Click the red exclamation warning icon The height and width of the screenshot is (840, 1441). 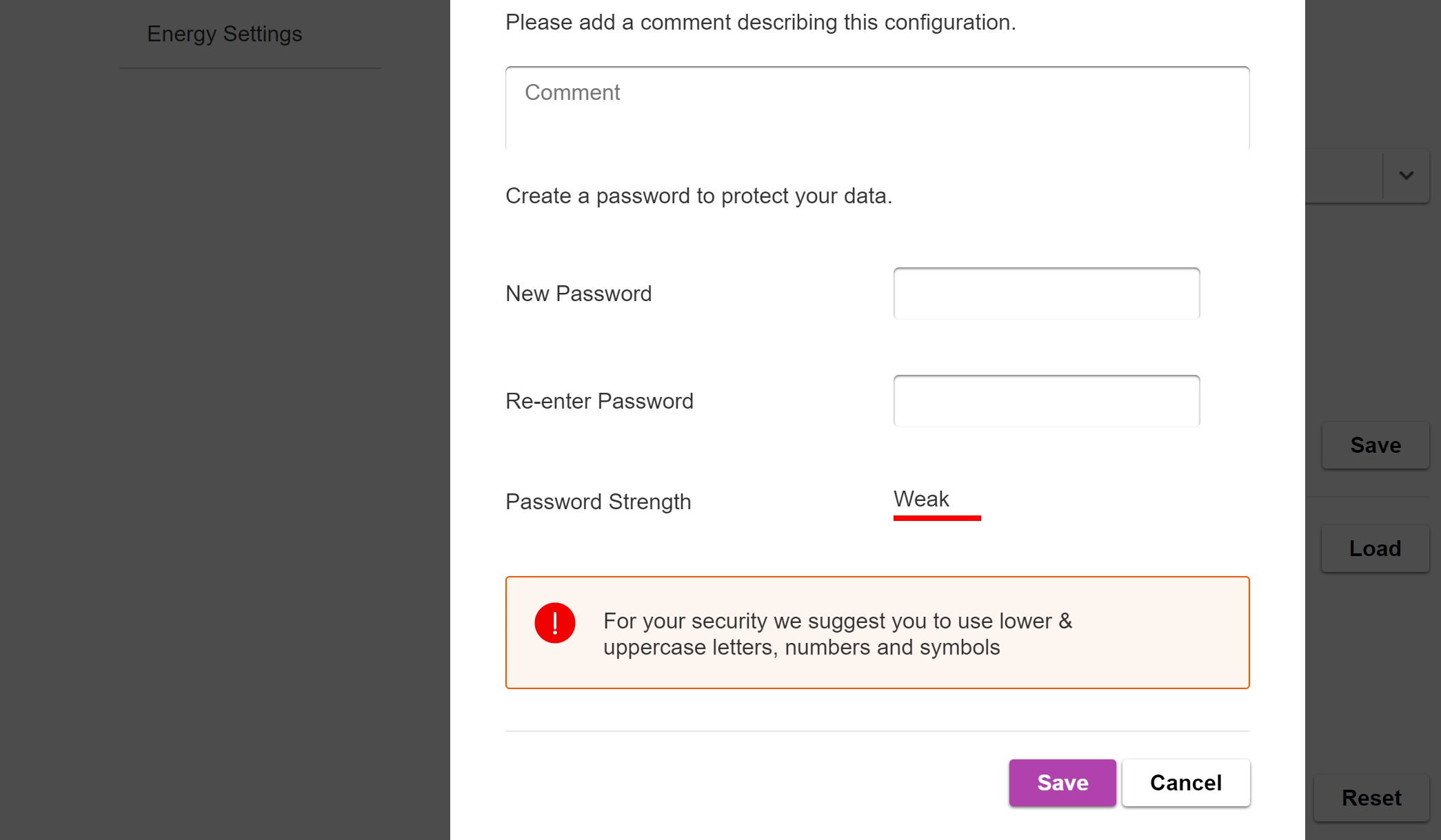tap(554, 623)
